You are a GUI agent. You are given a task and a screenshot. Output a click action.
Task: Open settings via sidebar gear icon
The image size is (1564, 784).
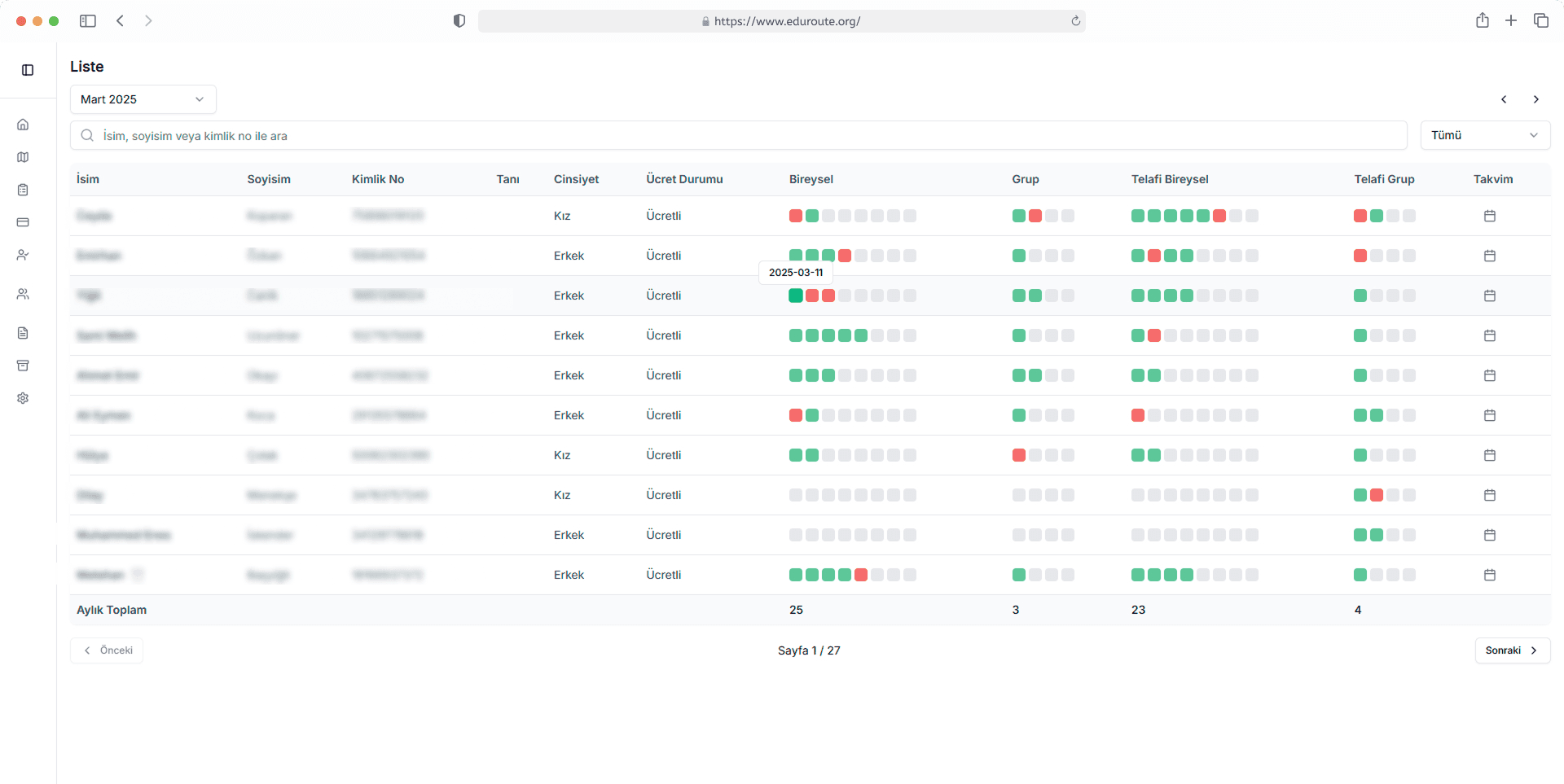tap(23, 398)
